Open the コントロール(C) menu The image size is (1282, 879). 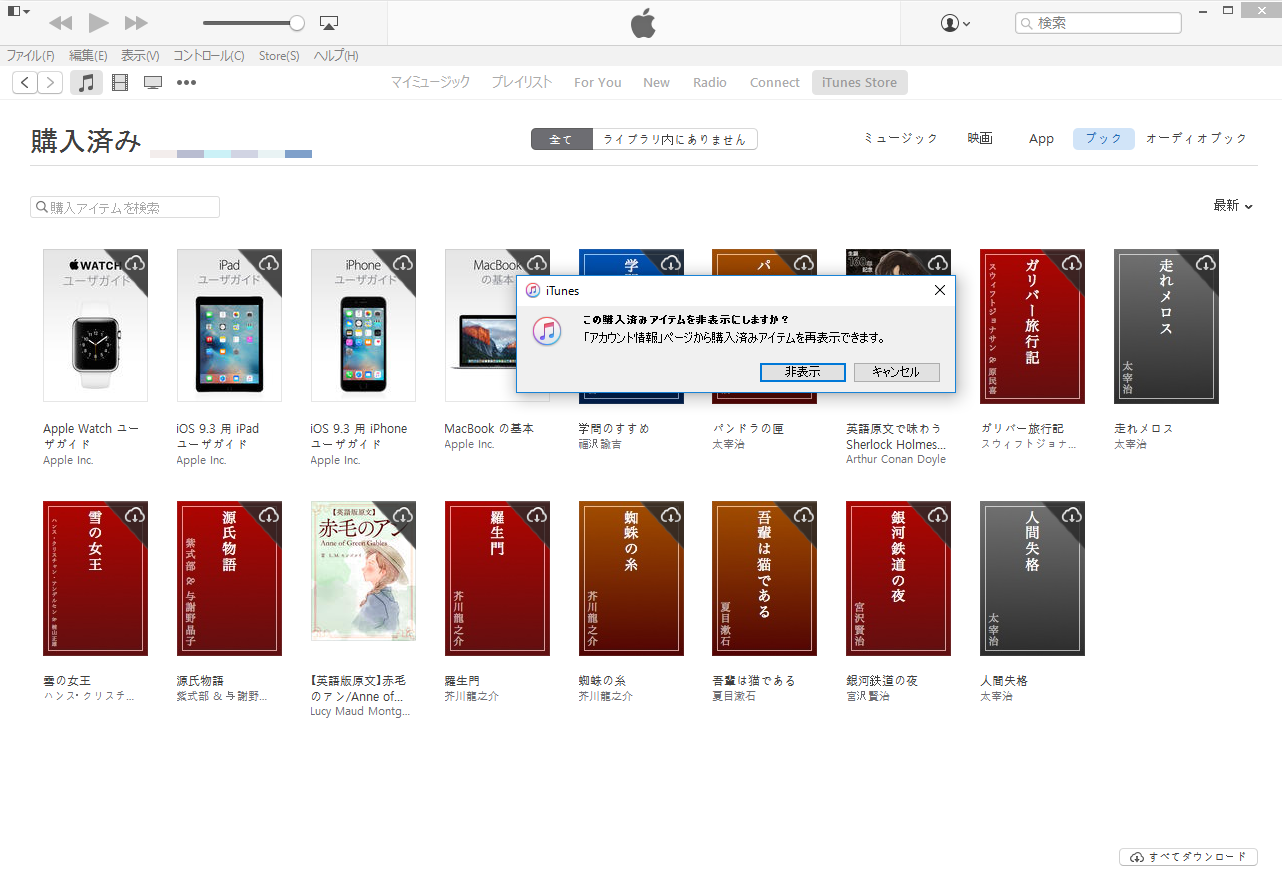[208, 56]
